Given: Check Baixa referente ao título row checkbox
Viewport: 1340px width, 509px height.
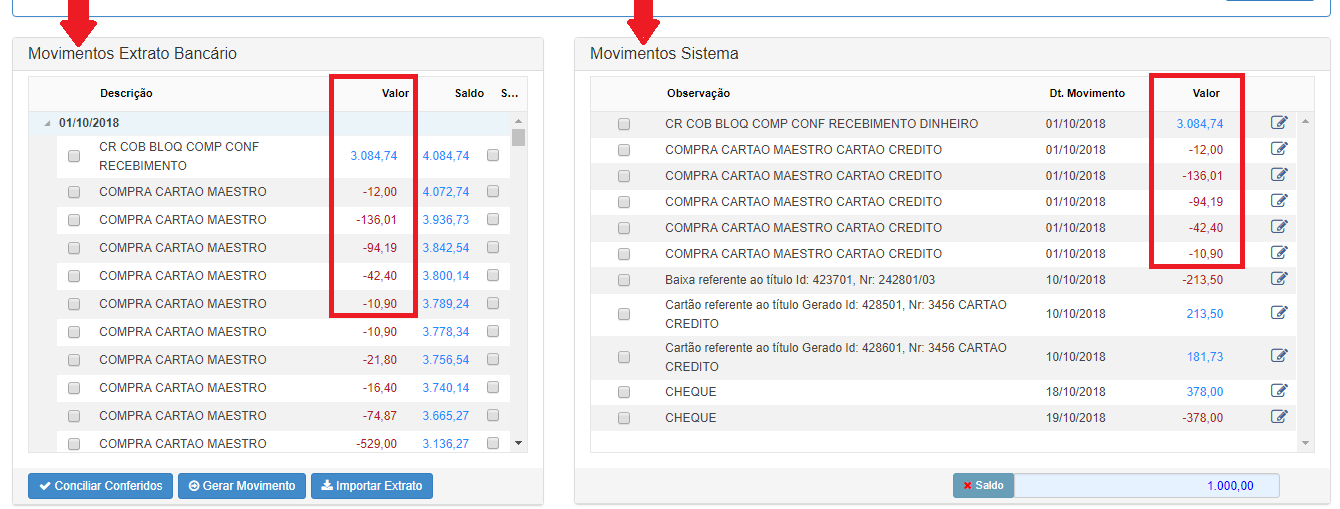Looking at the screenshot, I should coord(624,280).
